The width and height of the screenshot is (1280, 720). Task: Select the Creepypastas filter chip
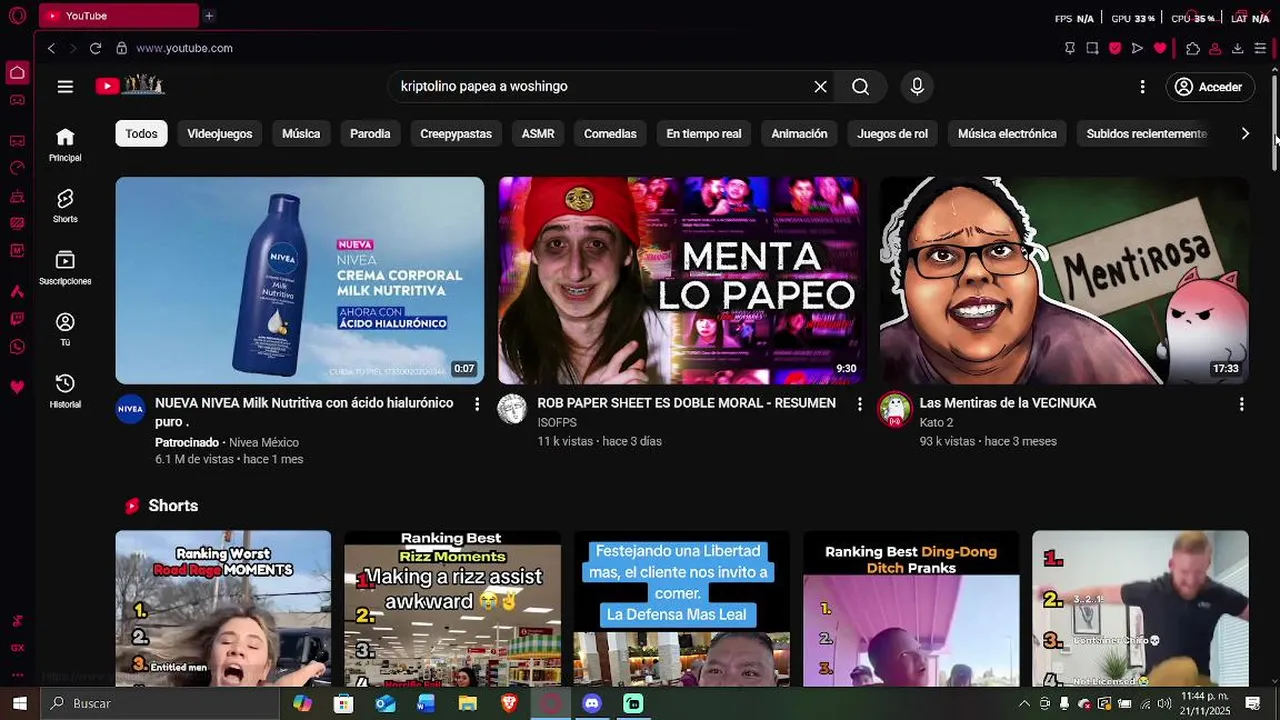click(456, 133)
